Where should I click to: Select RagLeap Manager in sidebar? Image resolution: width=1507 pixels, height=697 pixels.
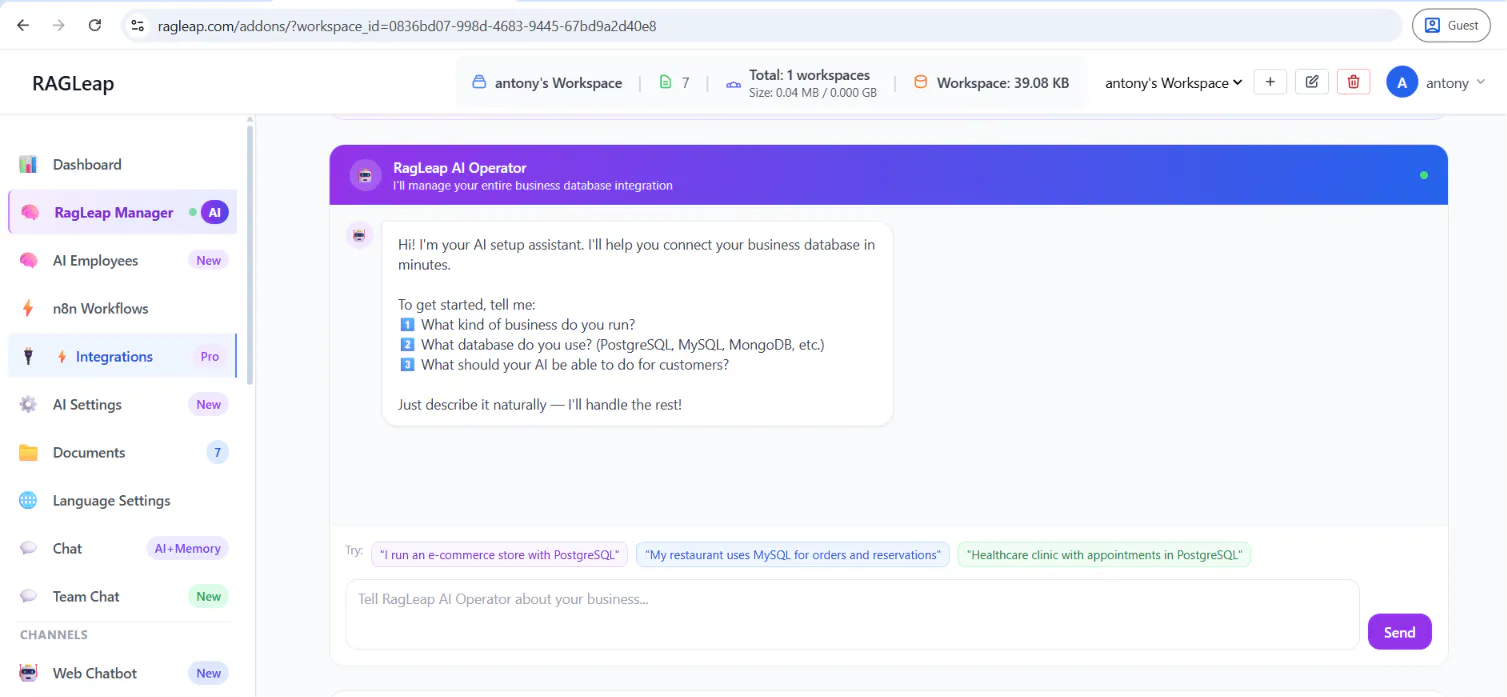[122, 212]
